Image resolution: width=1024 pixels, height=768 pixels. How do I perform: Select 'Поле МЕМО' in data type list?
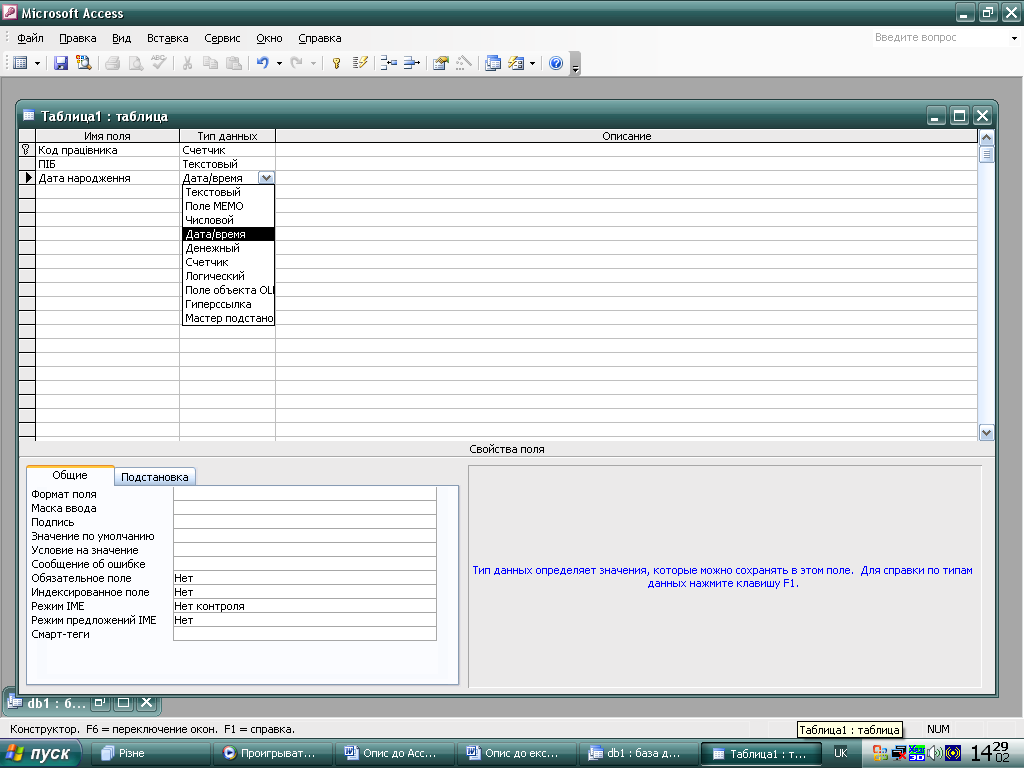tap(229, 206)
